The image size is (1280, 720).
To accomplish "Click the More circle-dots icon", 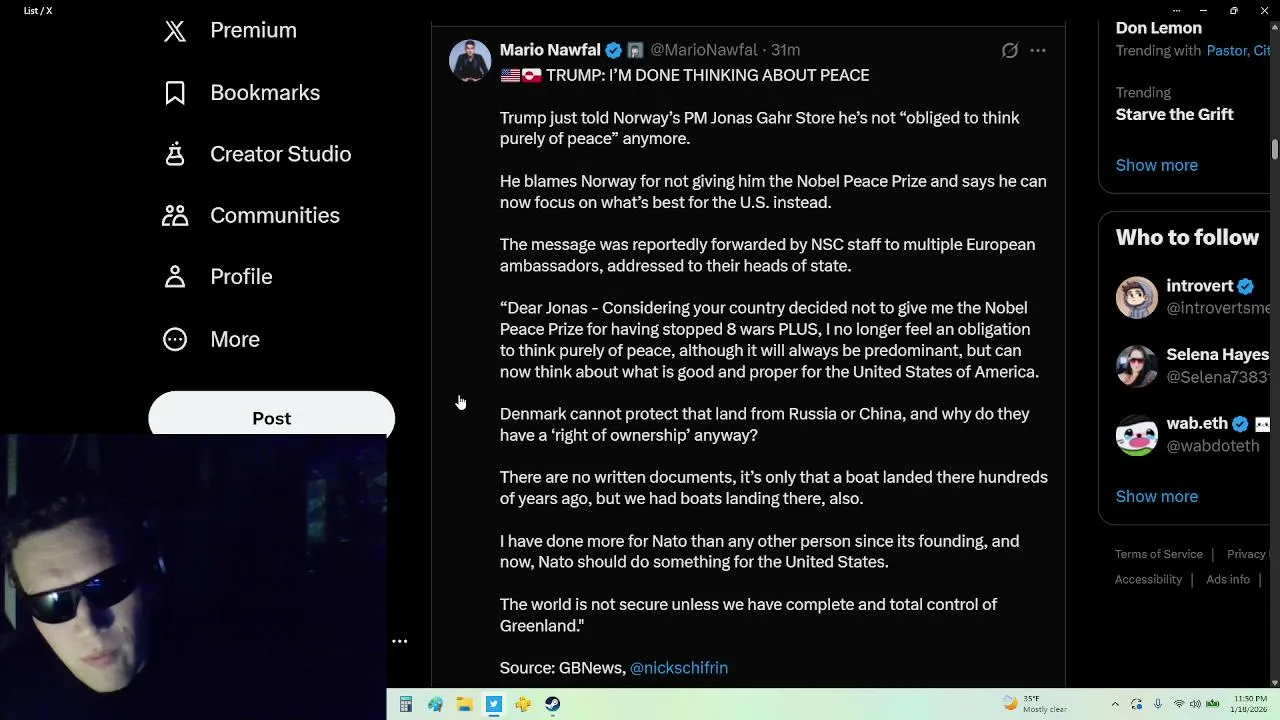I will pyautogui.click(x=175, y=340).
